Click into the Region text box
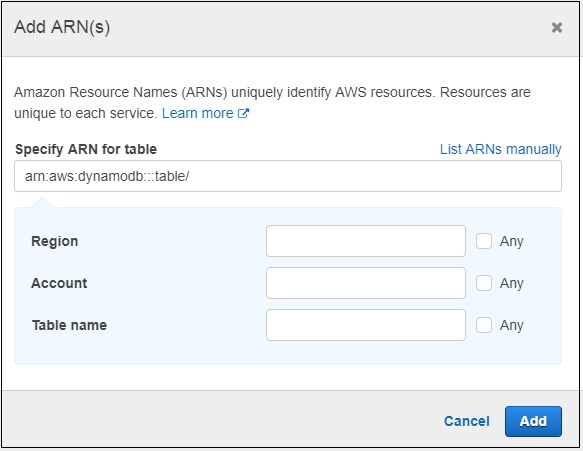The height and width of the screenshot is (451, 583). click(366, 241)
